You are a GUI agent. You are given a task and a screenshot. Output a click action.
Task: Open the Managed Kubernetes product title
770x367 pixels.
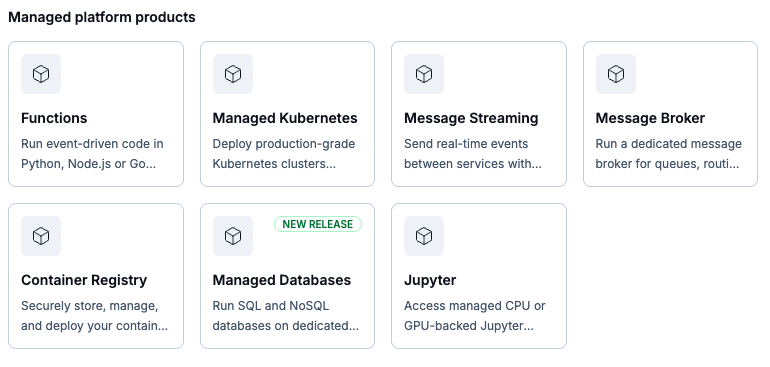285,118
